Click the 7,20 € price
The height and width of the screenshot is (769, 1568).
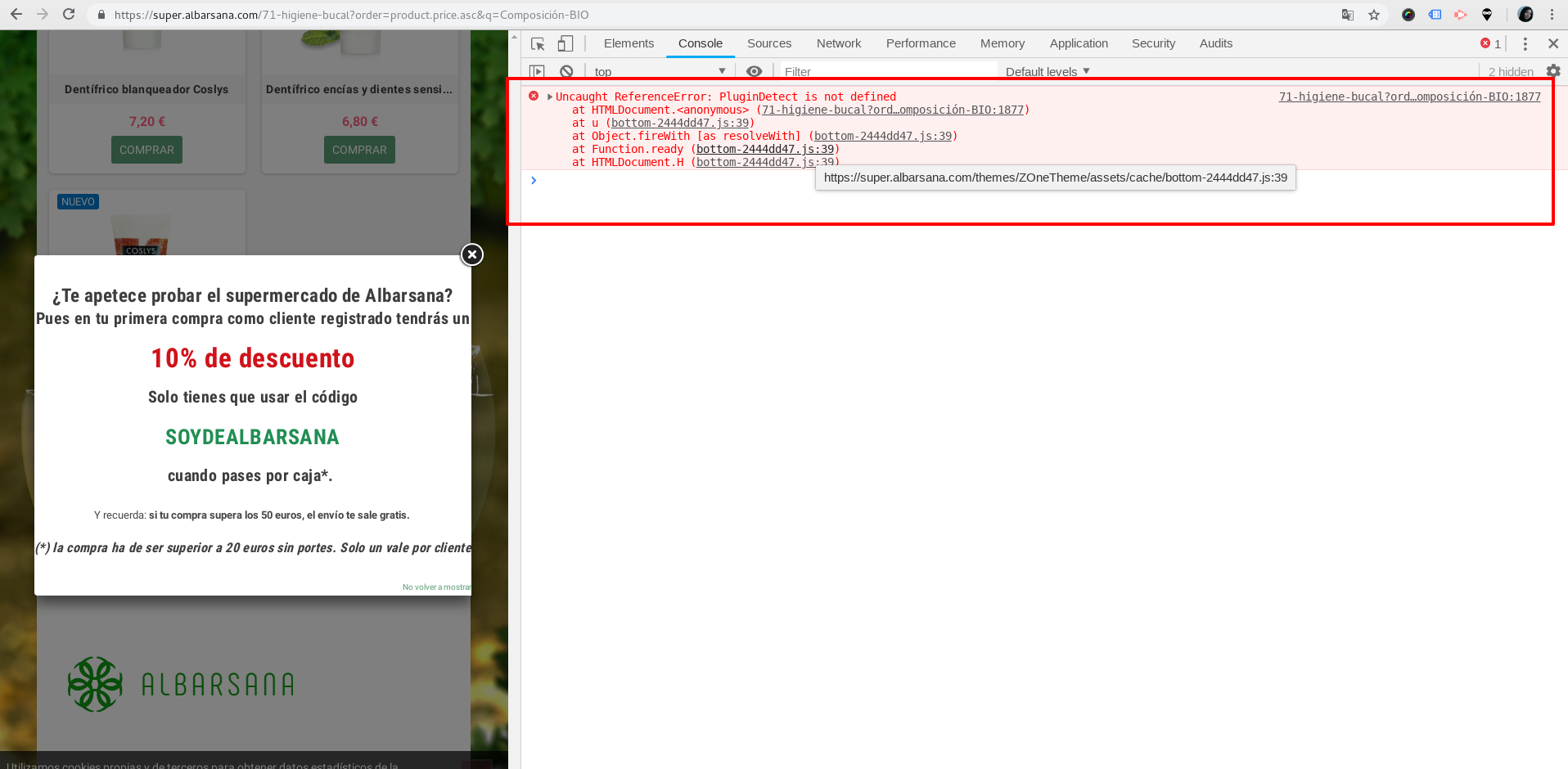click(146, 121)
